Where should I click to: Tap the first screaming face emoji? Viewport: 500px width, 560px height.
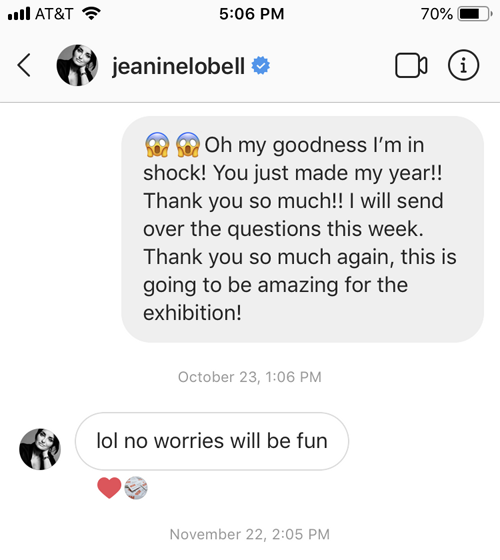point(157,145)
